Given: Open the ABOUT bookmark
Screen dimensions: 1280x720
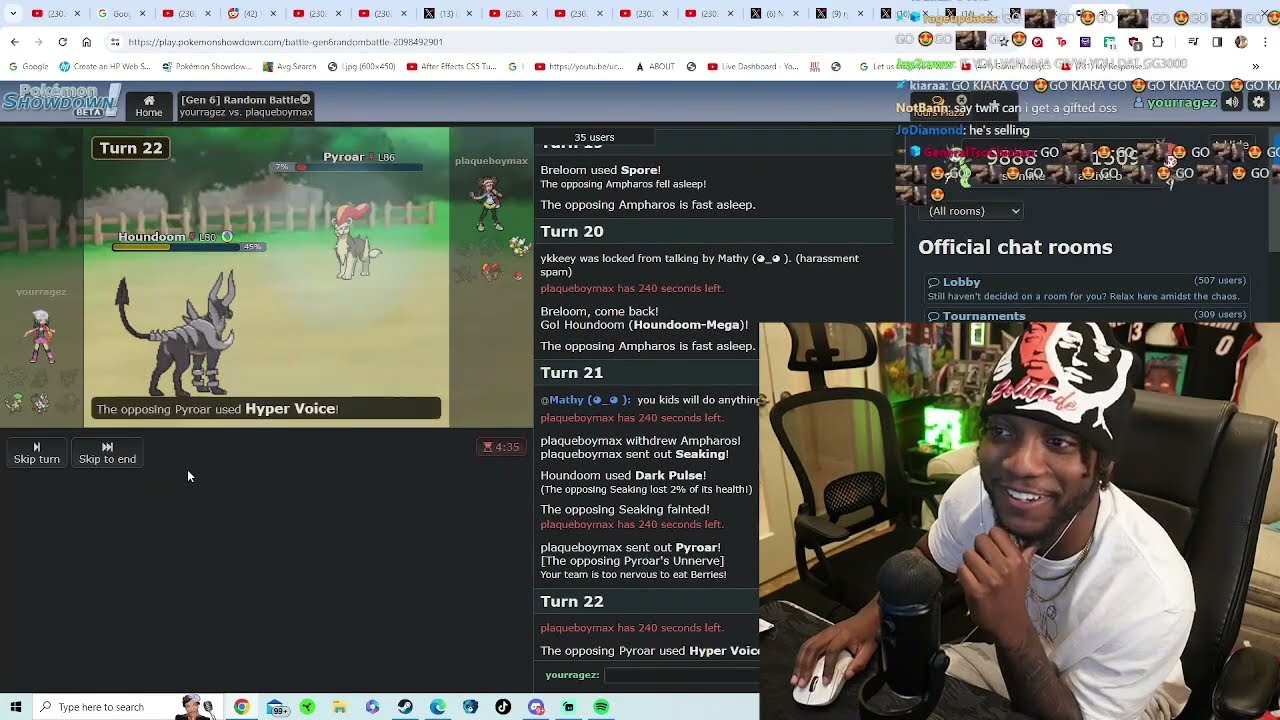Looking at the screenshot, I should click(x=655, y=67).
